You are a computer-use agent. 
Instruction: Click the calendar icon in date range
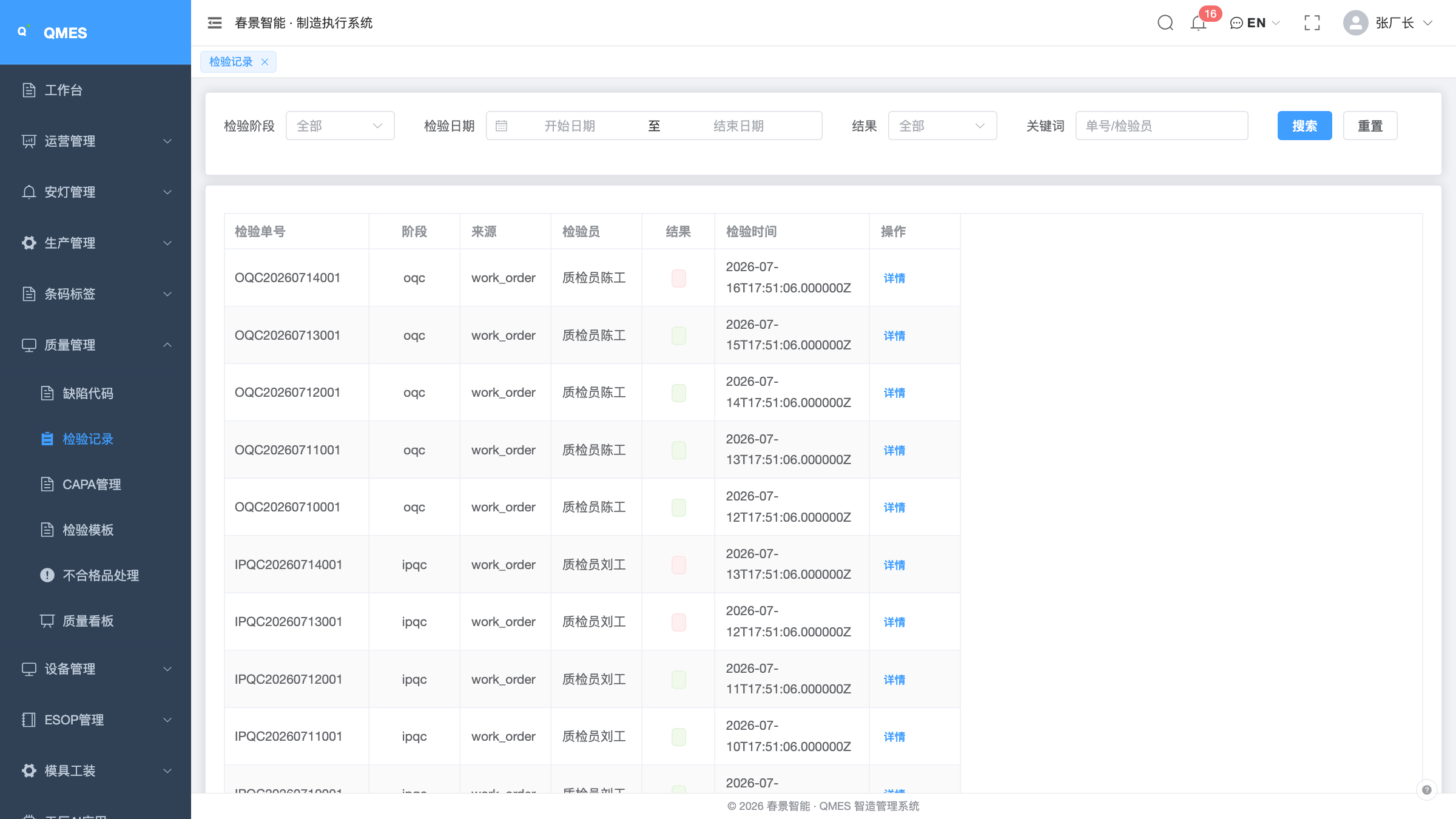(501, 126)
